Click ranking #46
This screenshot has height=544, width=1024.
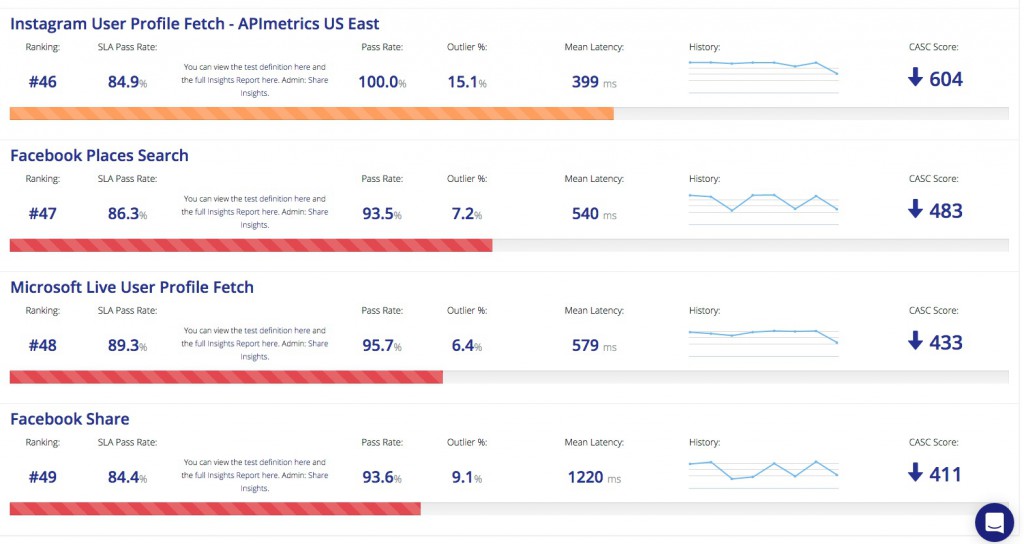tap(42, 82)
